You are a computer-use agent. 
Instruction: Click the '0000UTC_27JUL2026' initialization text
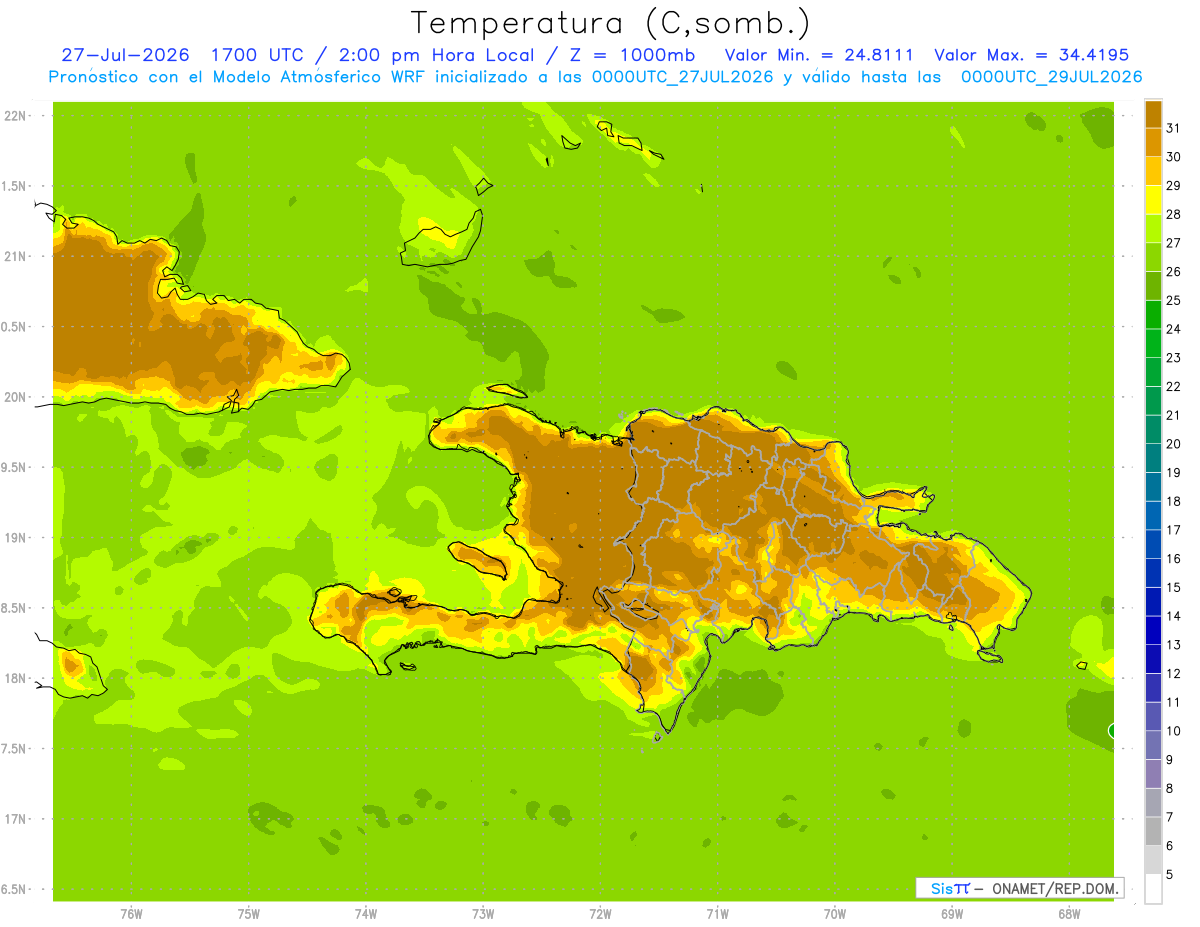[x=682, y=77]
